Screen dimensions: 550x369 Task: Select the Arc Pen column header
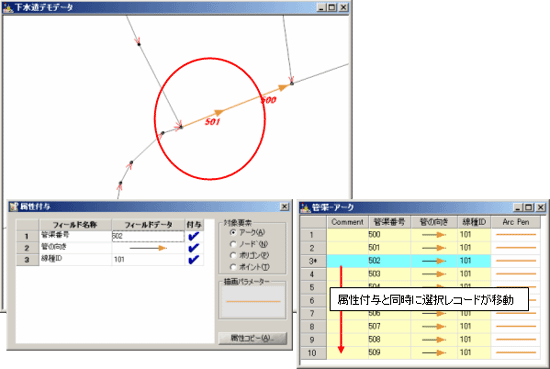[516, 222]
